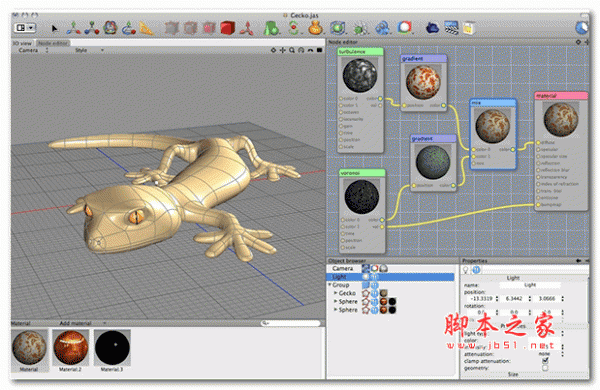Screen dimensions: 600x390
Task: Toggle clamp attenuation checkbox
Action: point(545,361)
